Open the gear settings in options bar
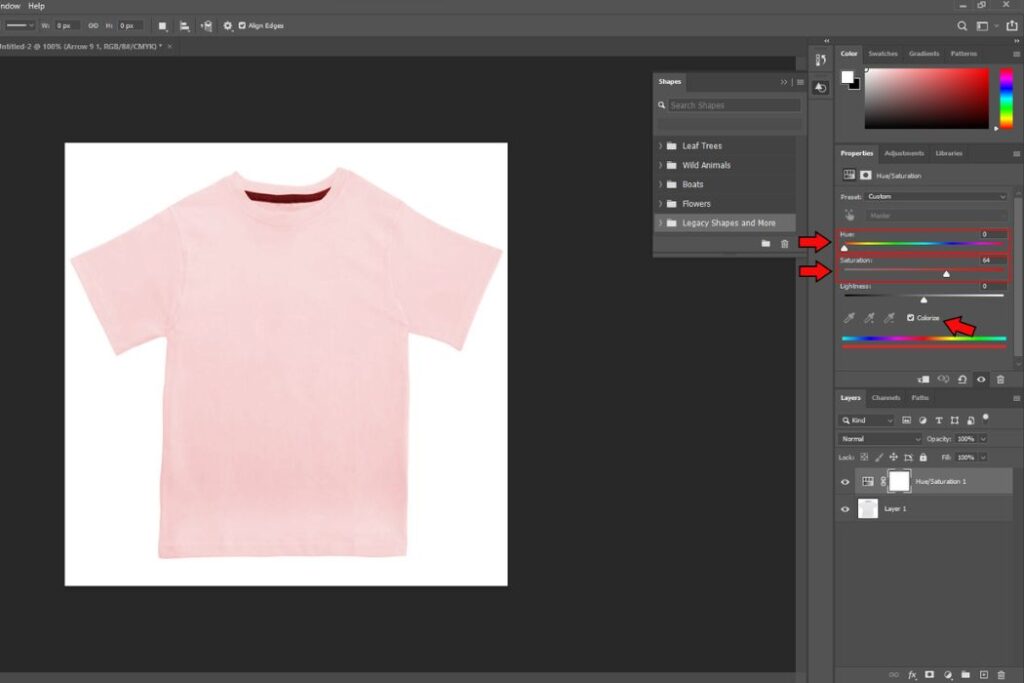This screenshot has height=683, width=1024. pos(227,26)
